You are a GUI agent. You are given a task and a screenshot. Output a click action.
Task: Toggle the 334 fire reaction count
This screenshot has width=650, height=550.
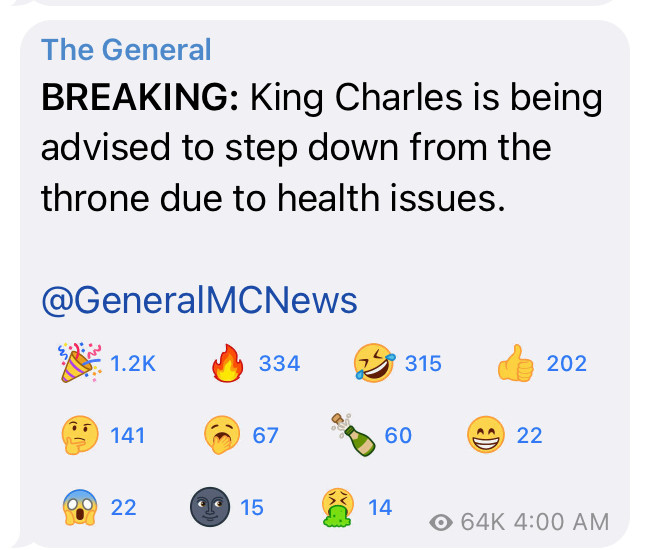coord(279,364)
